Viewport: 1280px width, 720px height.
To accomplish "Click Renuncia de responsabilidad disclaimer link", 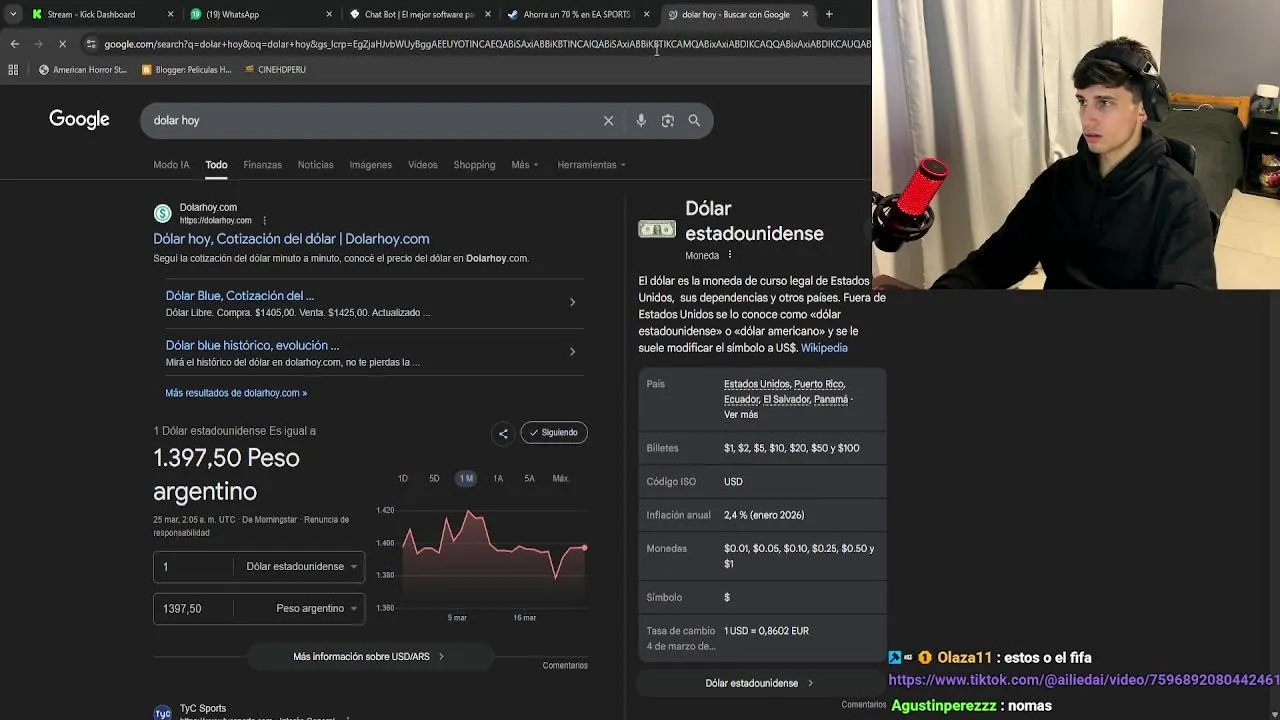I will pos(251,527).
